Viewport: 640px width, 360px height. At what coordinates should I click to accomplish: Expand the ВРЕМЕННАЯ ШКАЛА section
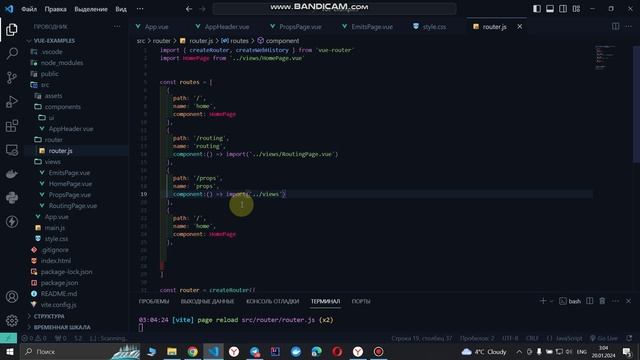tap(62, 327)
